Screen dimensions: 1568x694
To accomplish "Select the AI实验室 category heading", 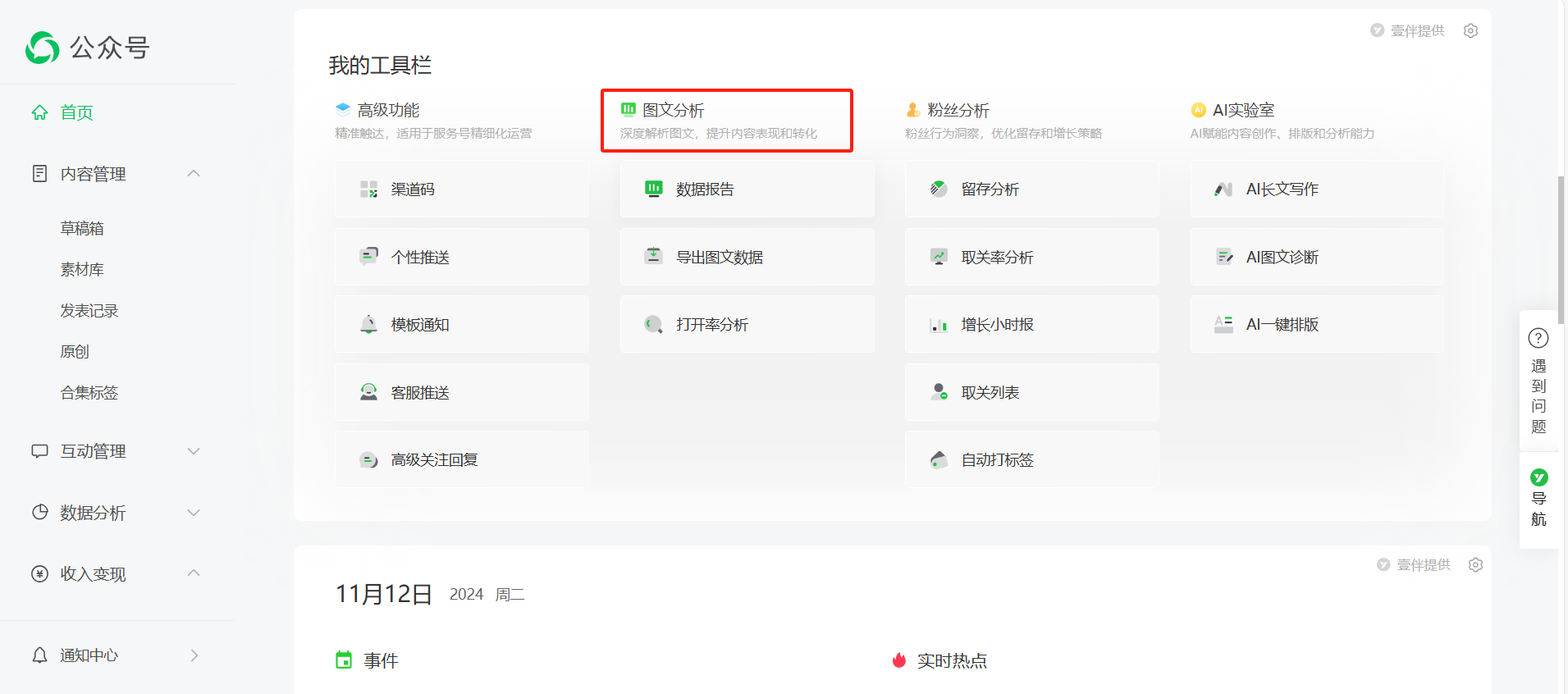I will (x=1243, y=110).
